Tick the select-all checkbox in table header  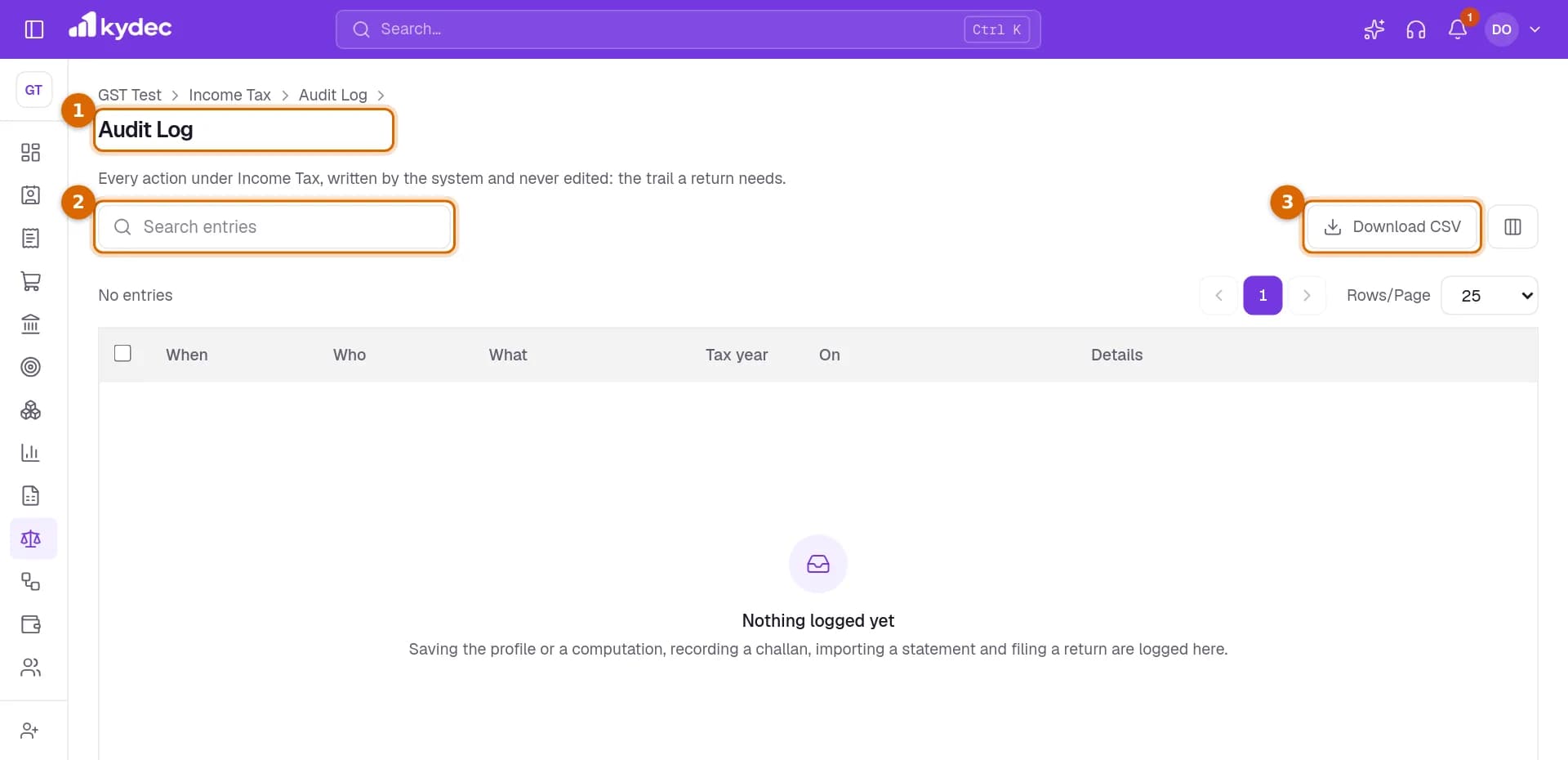(122, 353)
